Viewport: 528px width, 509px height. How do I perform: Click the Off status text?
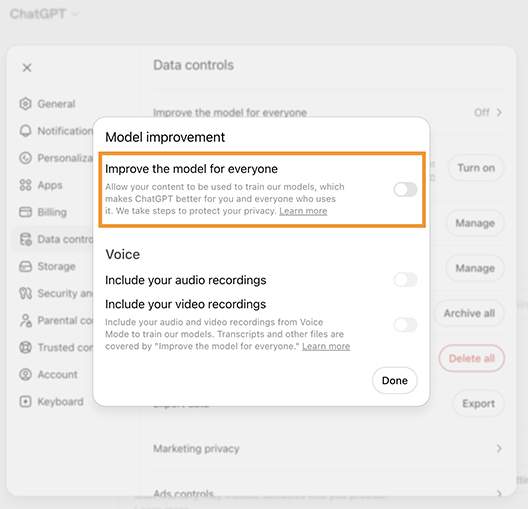coord(482,112)
